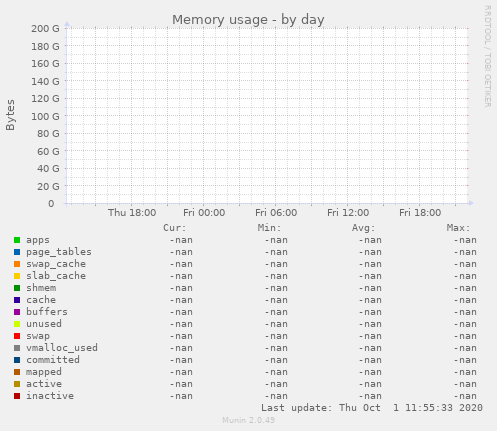Select the mapped legend label

(x=44, y=372)
